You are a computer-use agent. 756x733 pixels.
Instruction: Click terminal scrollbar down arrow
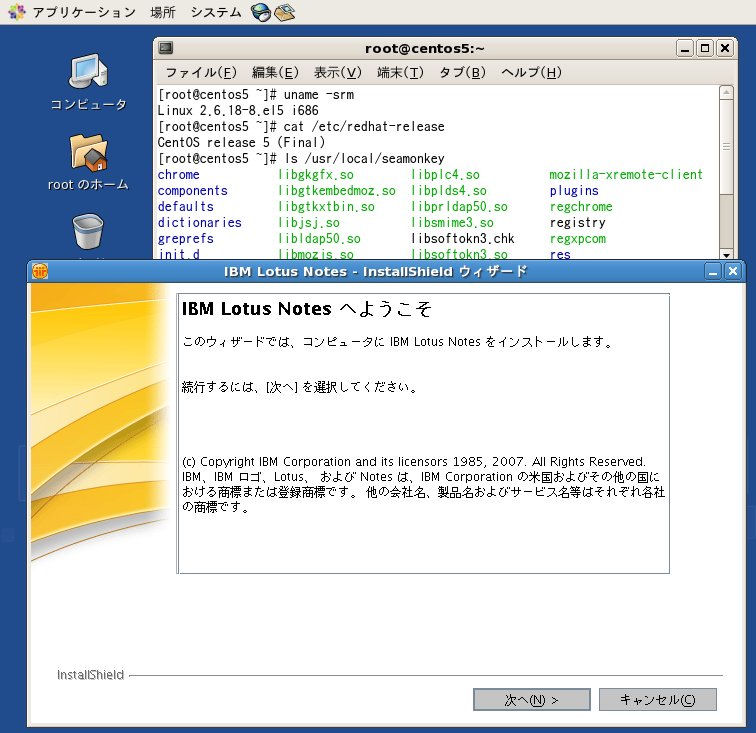(726, 255)
